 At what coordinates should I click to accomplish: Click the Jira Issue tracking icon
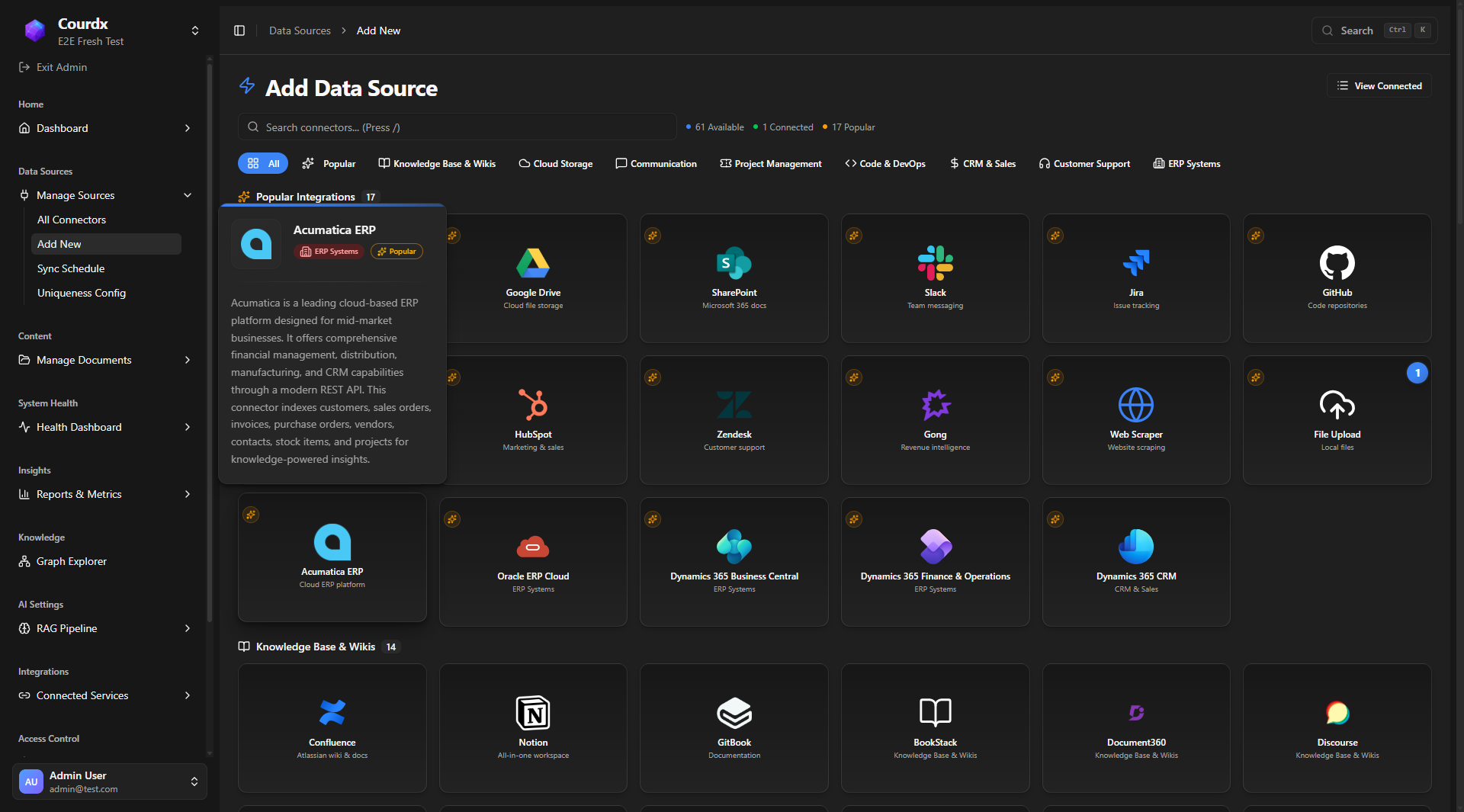click(1135, 263)
